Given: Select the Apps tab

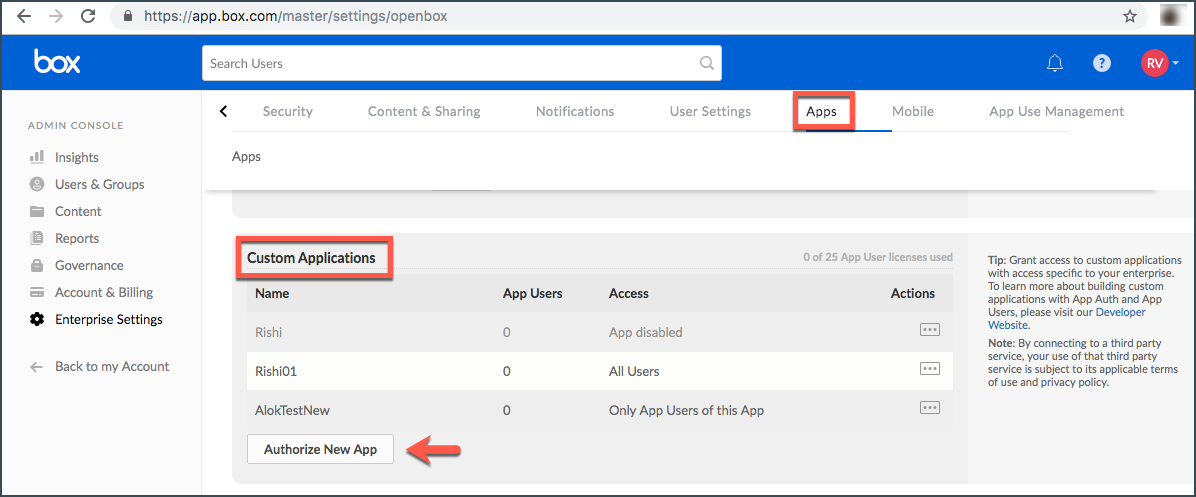Looking at the screenshot, I should tap(821, 111).
